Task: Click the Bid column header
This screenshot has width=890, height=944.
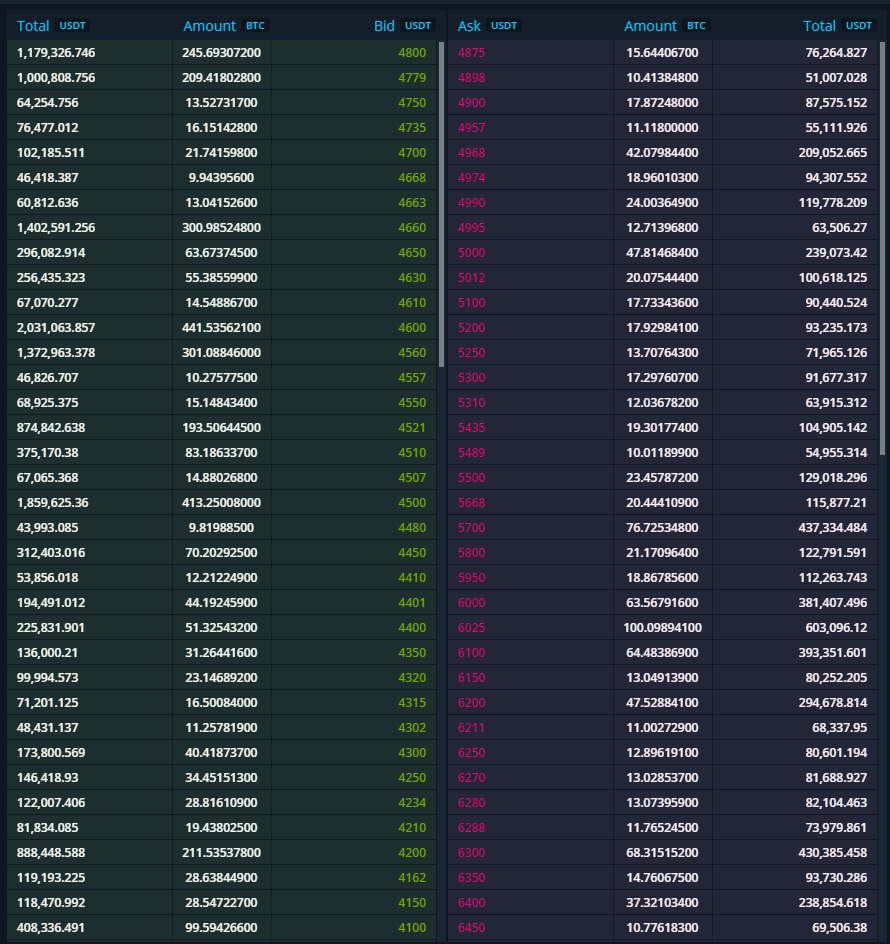Action: coord(402,26)
